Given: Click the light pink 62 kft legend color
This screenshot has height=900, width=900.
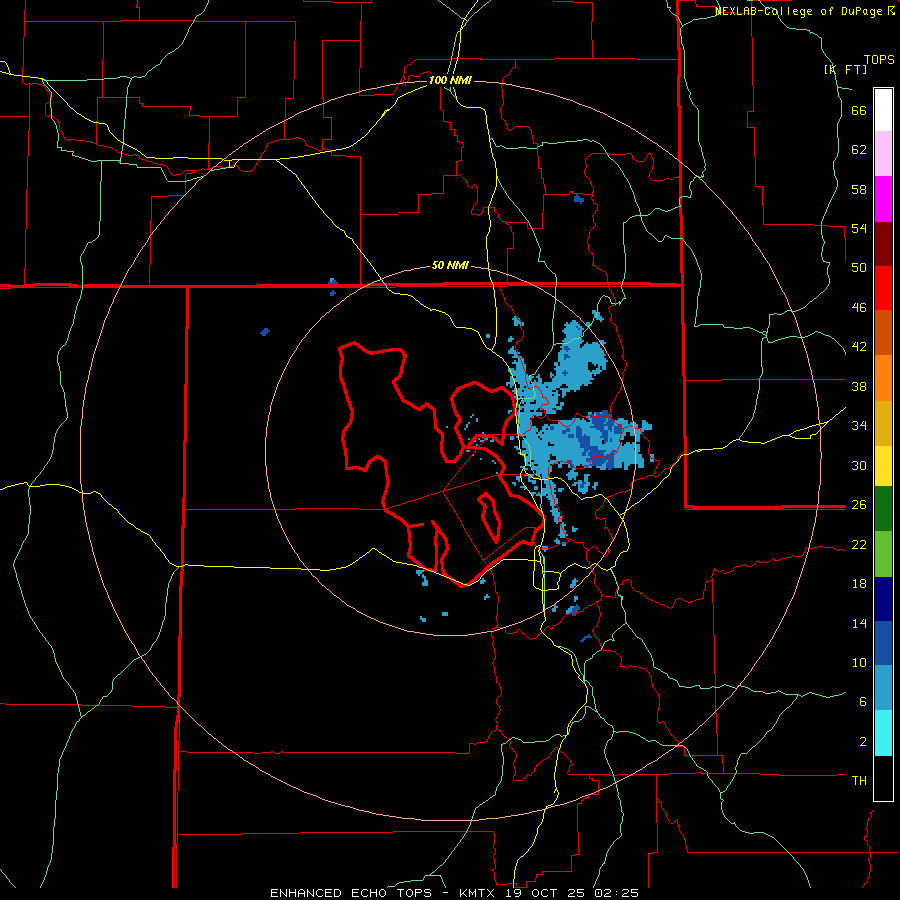Looking at the screenshot, I should [x=883, y=153].
